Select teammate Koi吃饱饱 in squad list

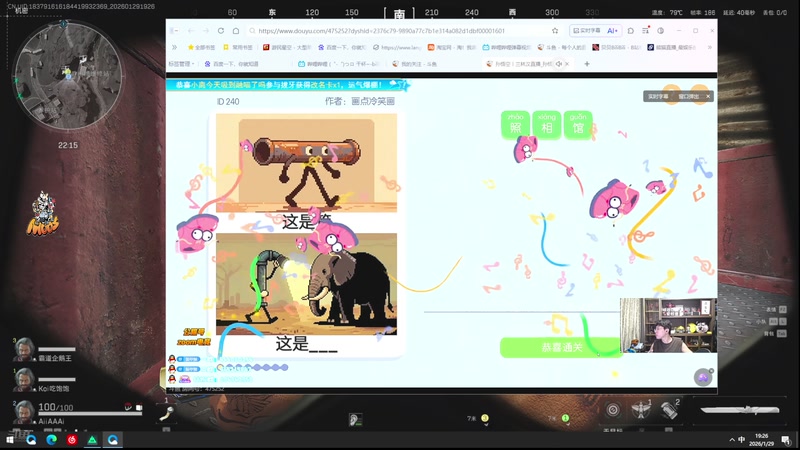(42, 382)
